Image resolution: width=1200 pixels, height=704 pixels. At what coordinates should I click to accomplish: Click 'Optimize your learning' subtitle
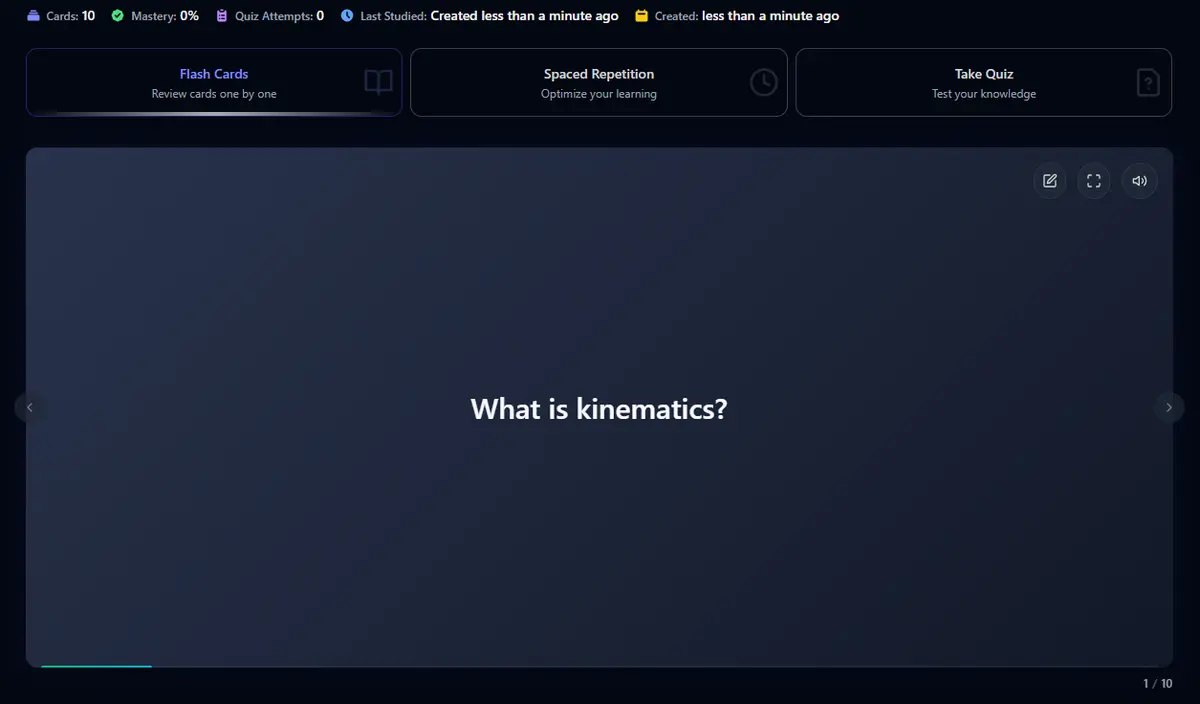[599, 94]
